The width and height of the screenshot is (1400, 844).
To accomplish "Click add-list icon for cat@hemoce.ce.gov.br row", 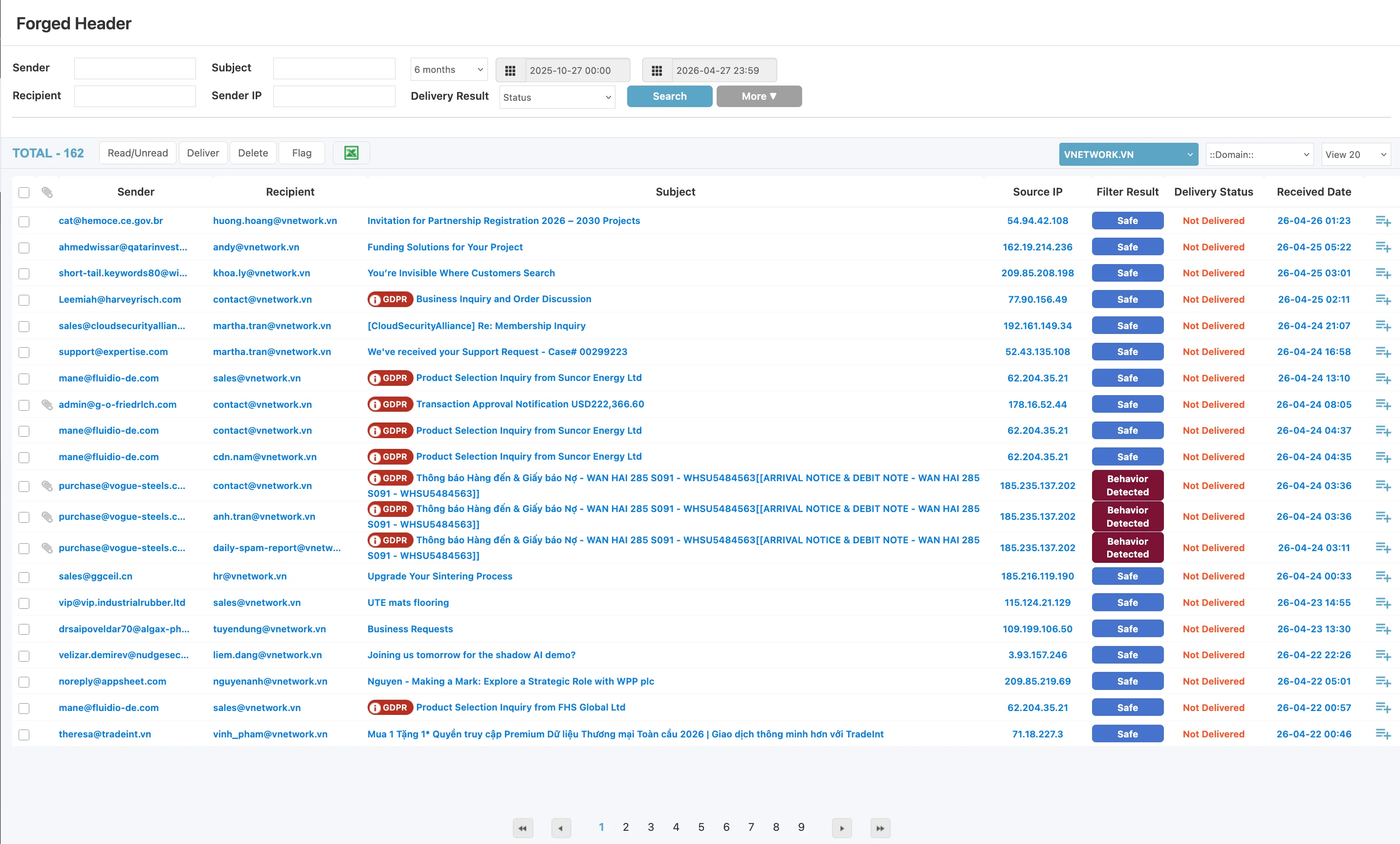I will (1383, 221).
